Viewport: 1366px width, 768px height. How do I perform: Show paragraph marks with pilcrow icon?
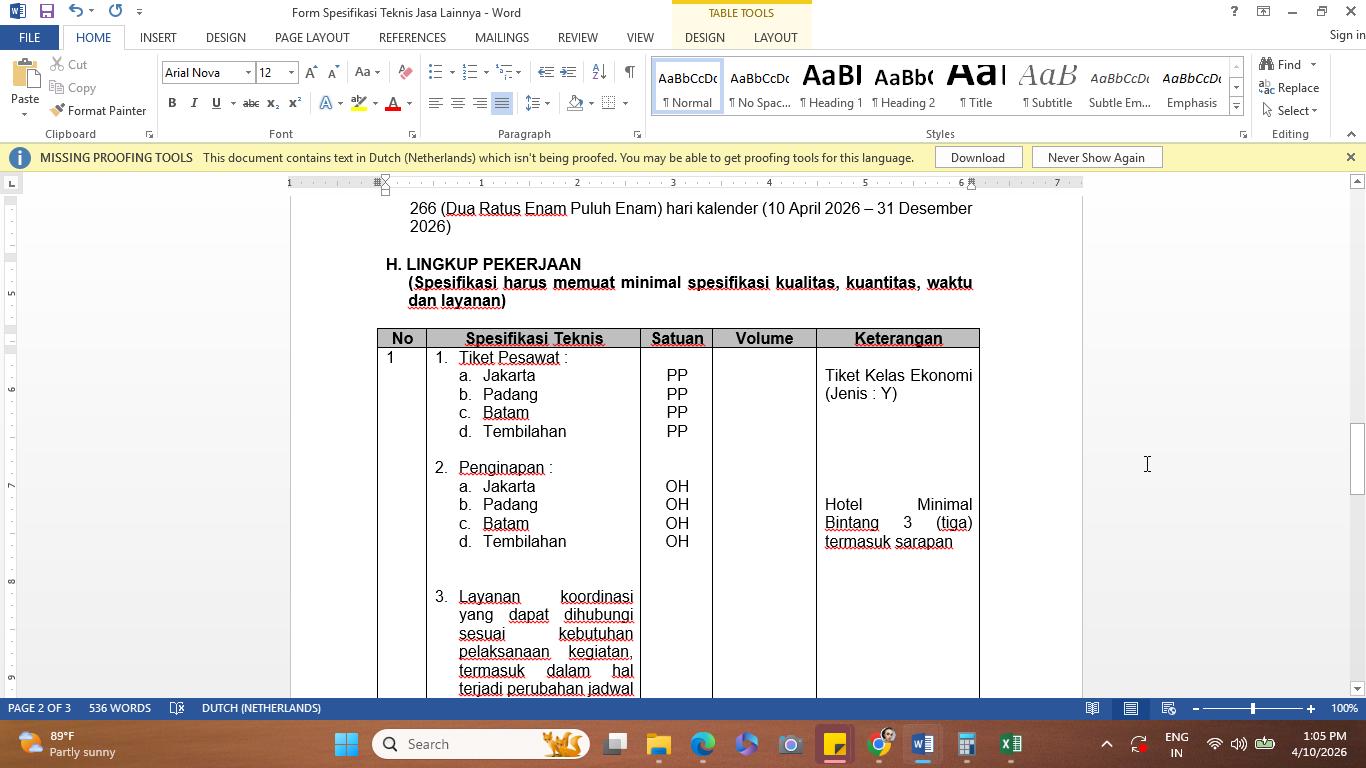tap(629, 72)
